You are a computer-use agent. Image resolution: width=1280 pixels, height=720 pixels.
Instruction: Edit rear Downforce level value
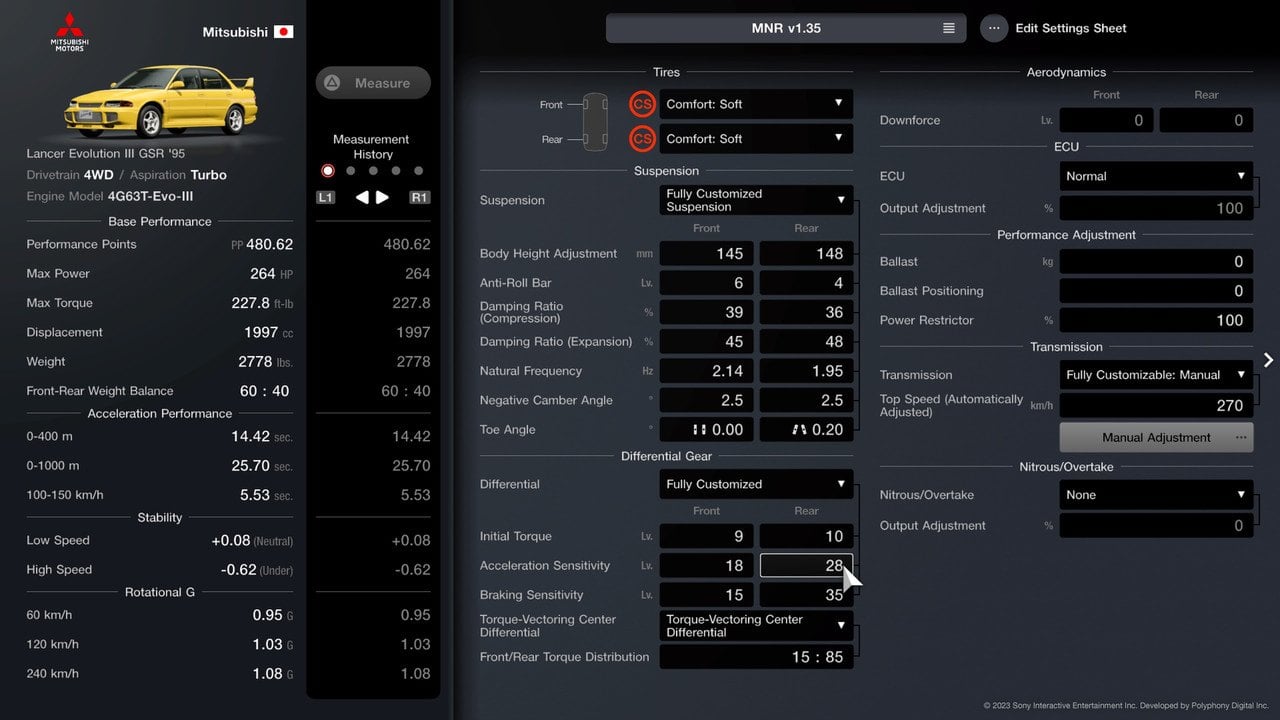click(x=1206, y=120)
